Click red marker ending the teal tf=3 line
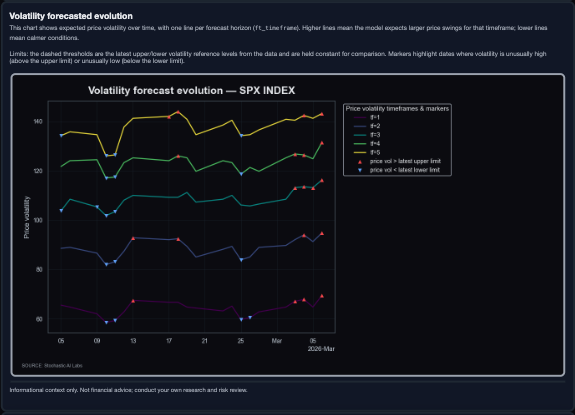 click(322, 180)
